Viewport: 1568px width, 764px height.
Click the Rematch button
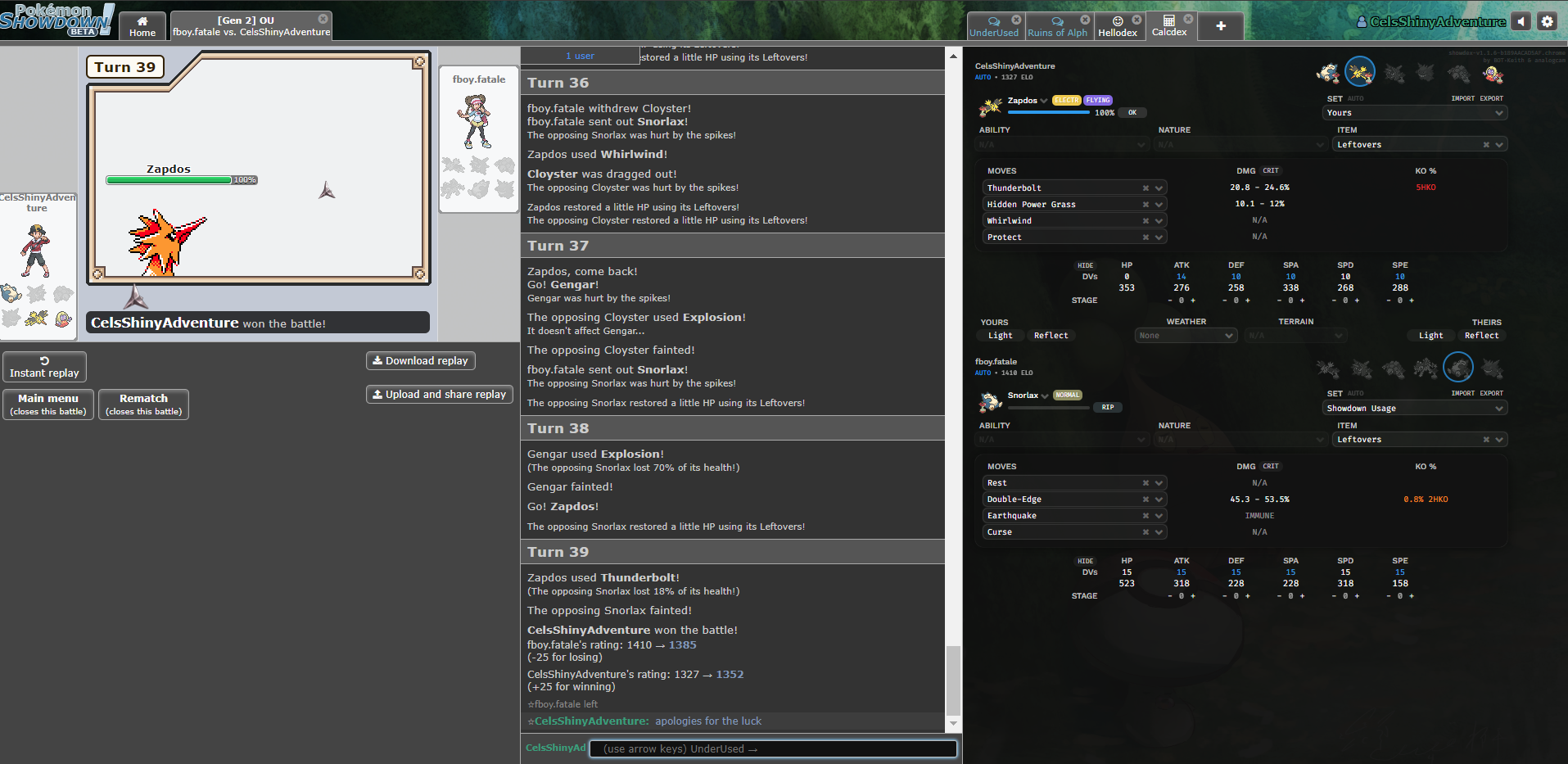point(143,405)
